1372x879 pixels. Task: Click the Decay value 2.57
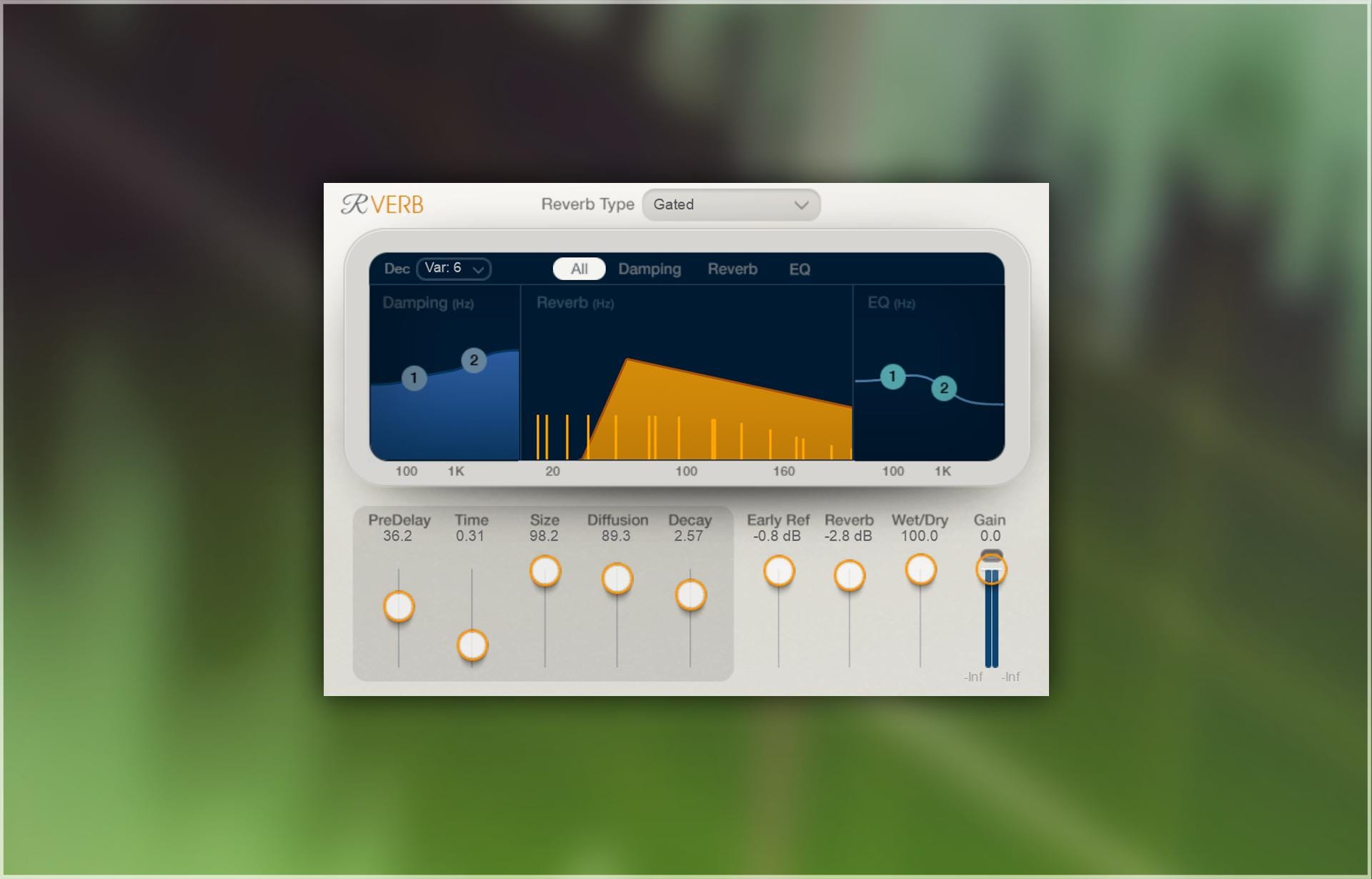pyautogui.click(x=689, y=536)
